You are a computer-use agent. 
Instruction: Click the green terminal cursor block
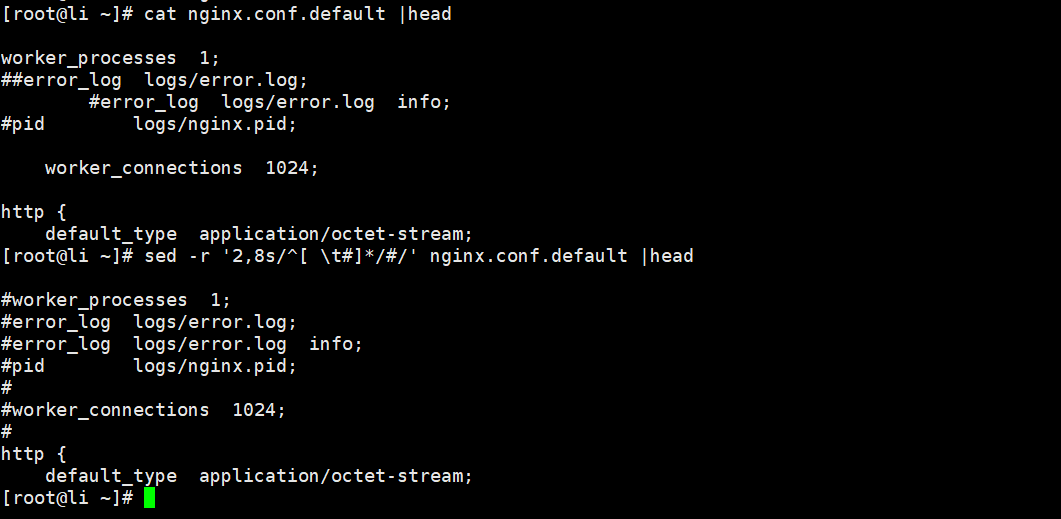[149, 498]
